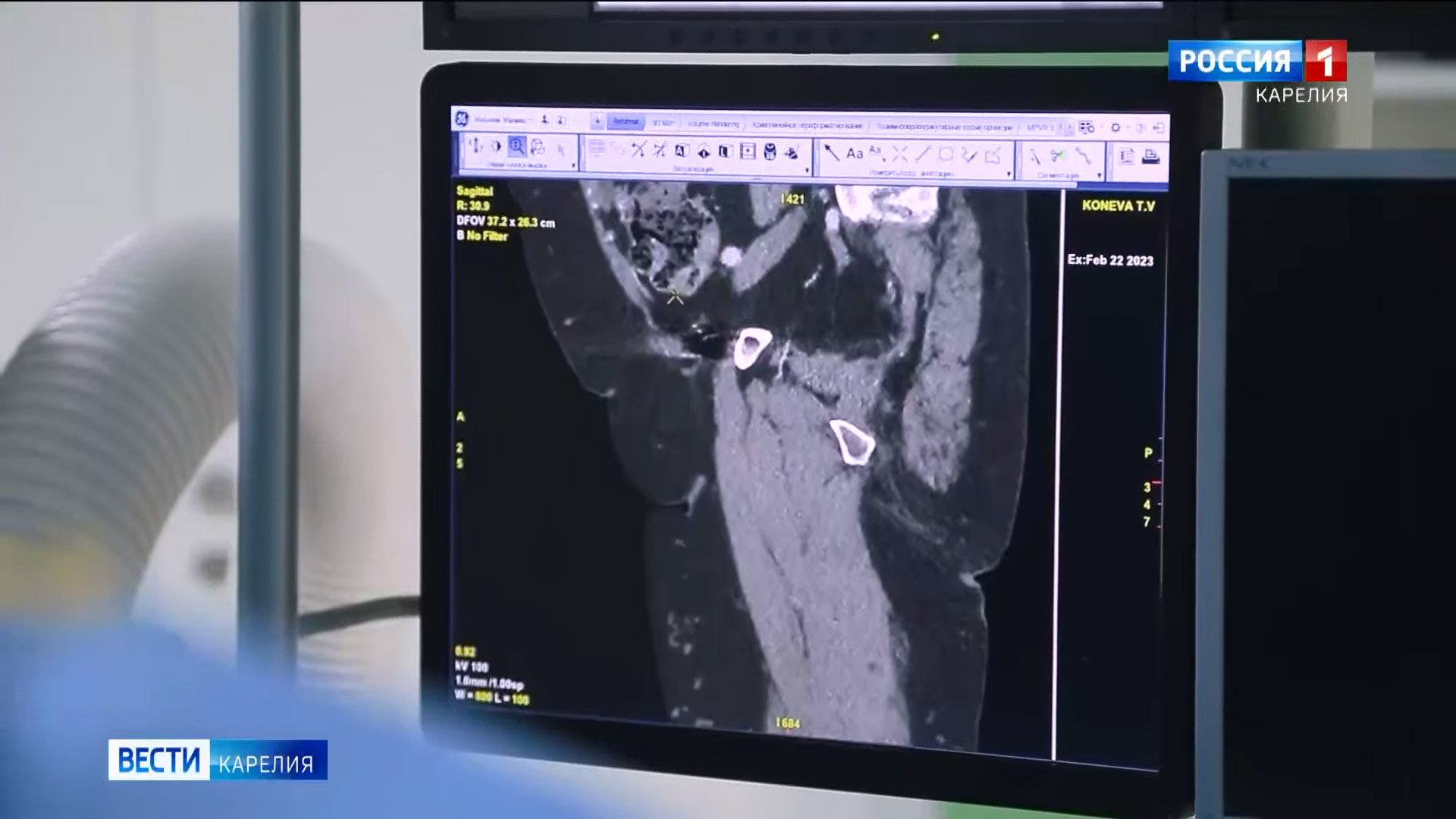Select the highlighted magnifier zoom tool
1456x819 pixels.
(x=517, y=146)
